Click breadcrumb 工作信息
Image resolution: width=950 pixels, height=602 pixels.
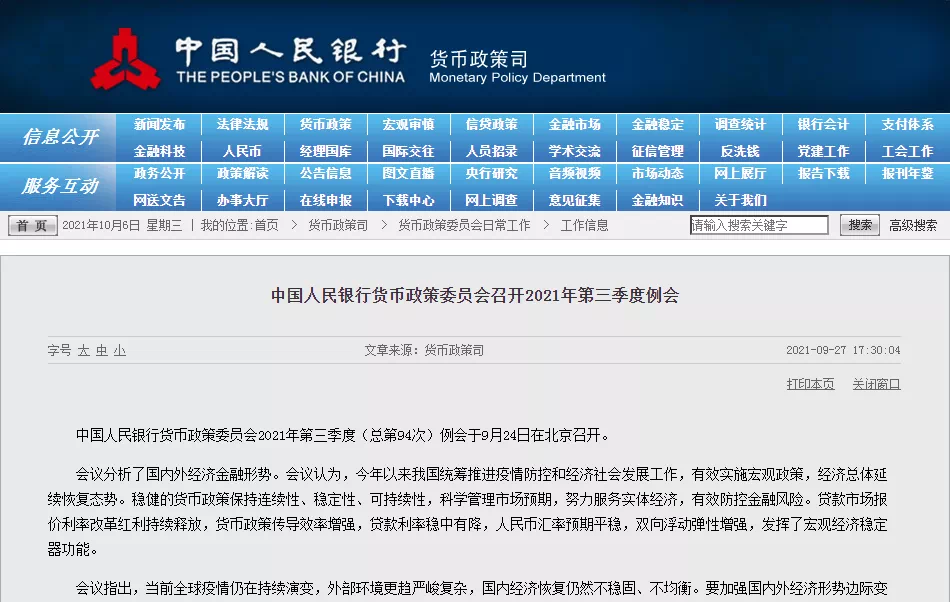584,225
